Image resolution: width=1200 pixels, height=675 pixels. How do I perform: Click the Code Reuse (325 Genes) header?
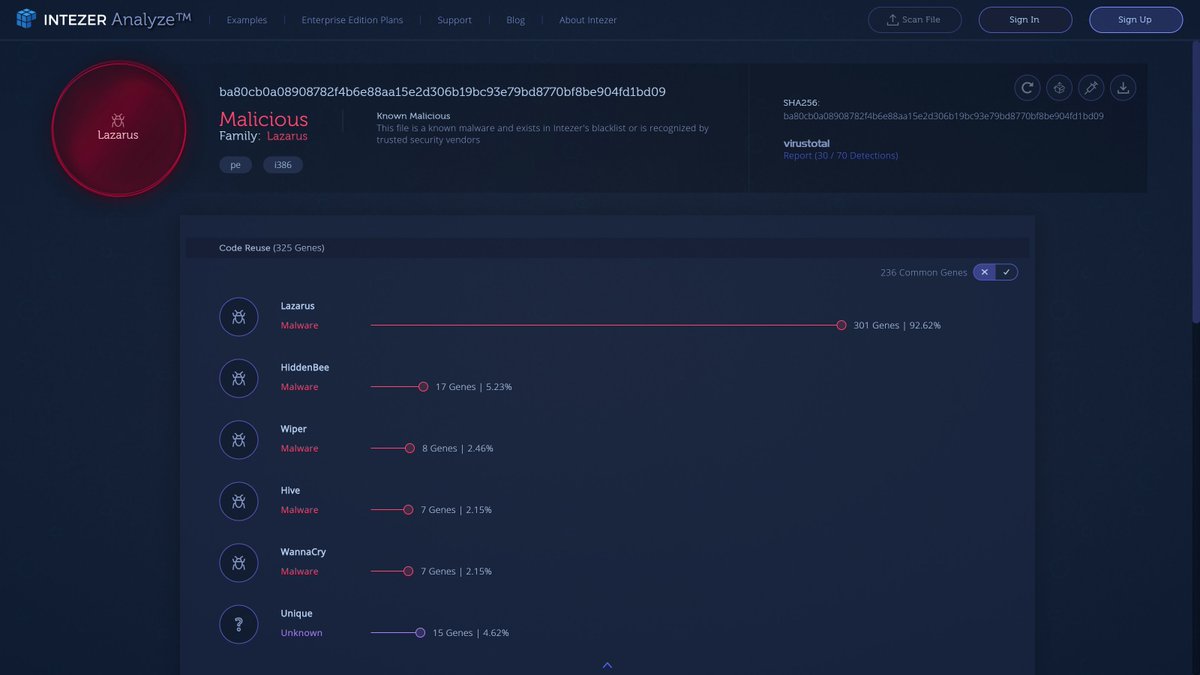pyautogui.click(x=271, y=248)
